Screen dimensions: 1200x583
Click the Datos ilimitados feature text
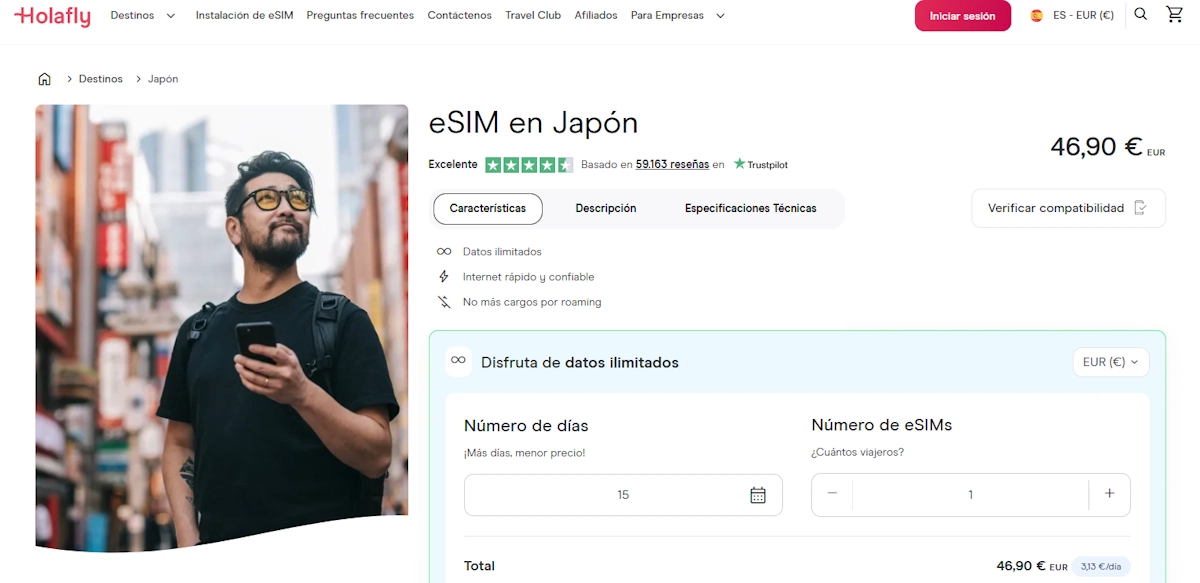point(502,252)
